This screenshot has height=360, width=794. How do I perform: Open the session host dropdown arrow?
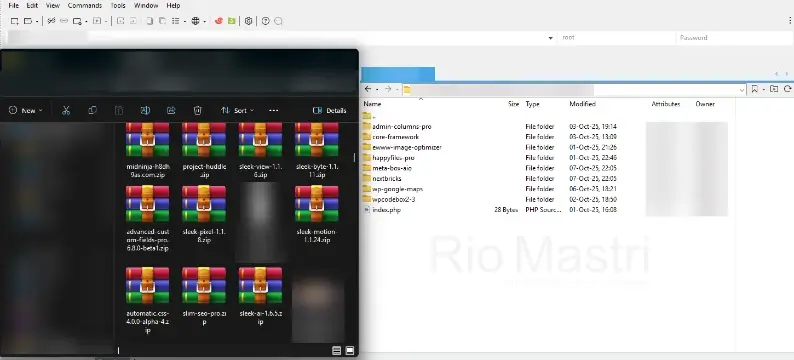pos(550,38)
